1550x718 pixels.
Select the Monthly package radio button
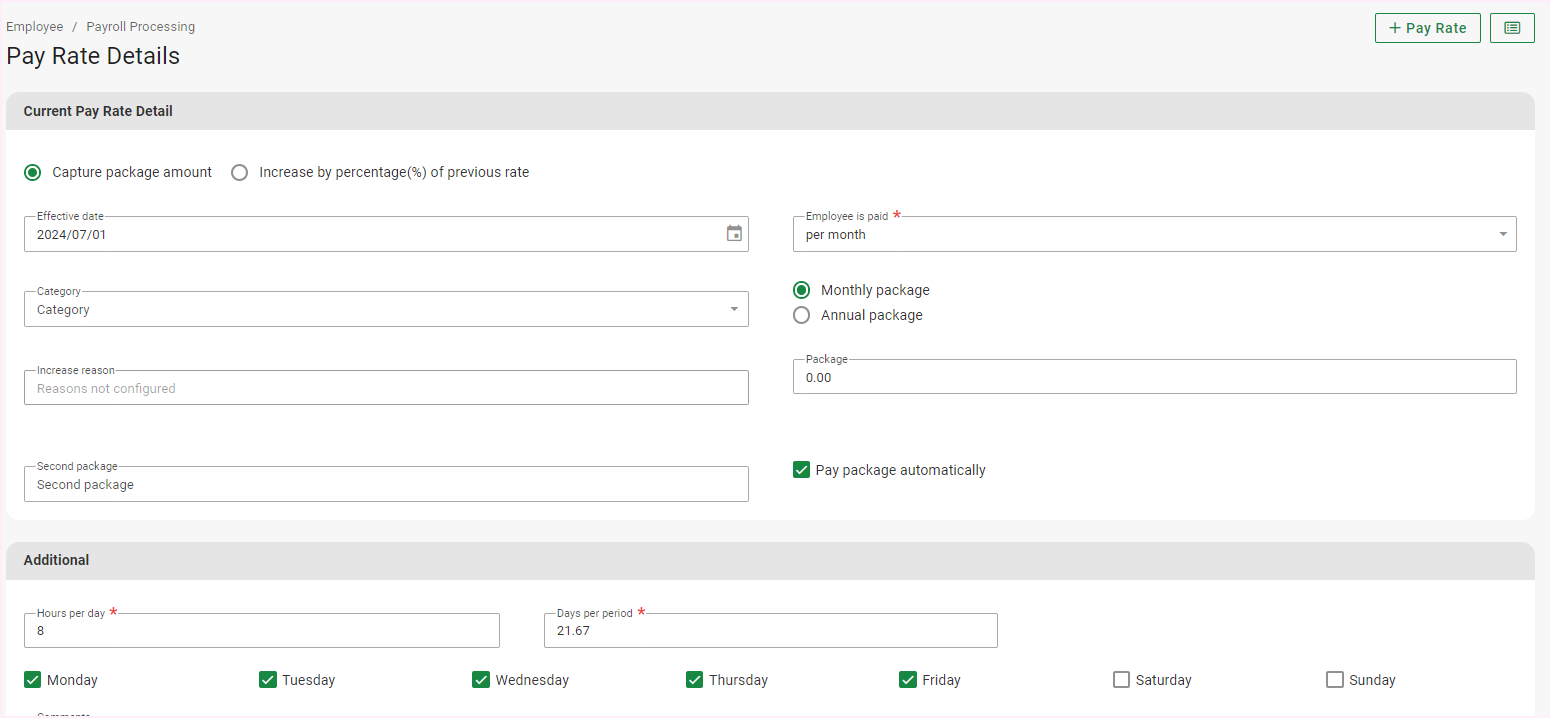[801, 290]
